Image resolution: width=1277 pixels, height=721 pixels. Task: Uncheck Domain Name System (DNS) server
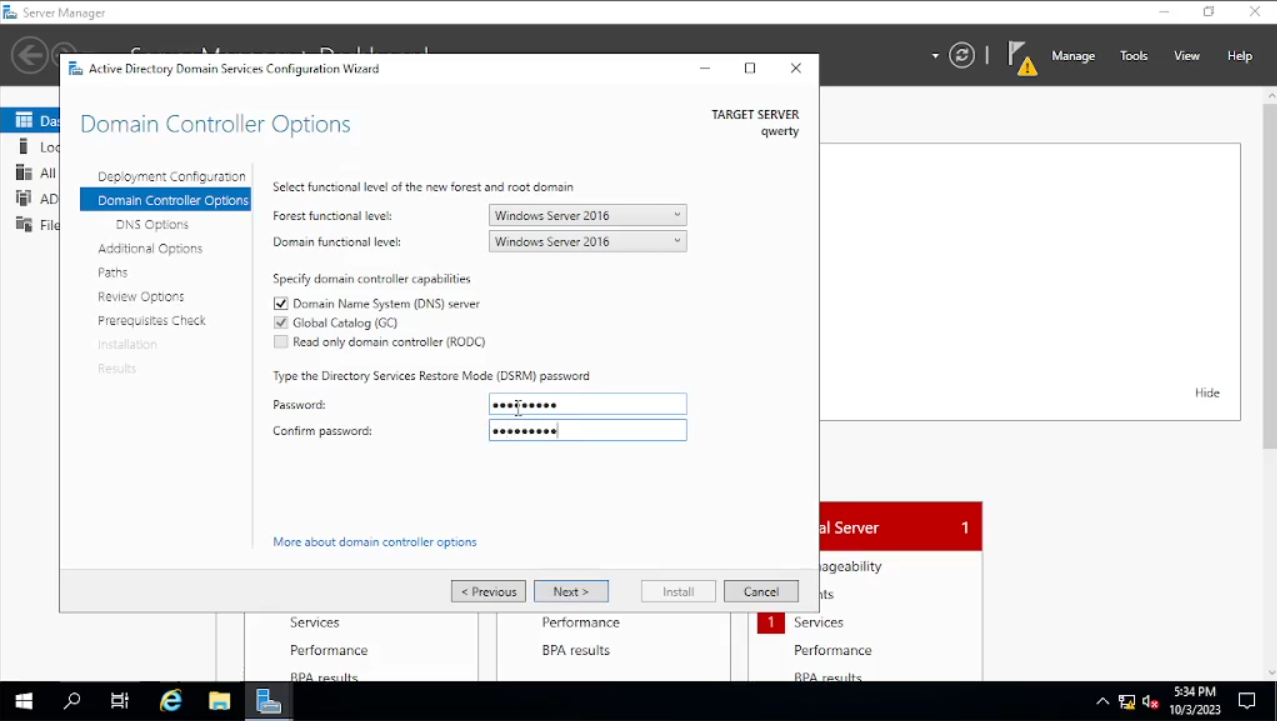click(x=281, y=304)
